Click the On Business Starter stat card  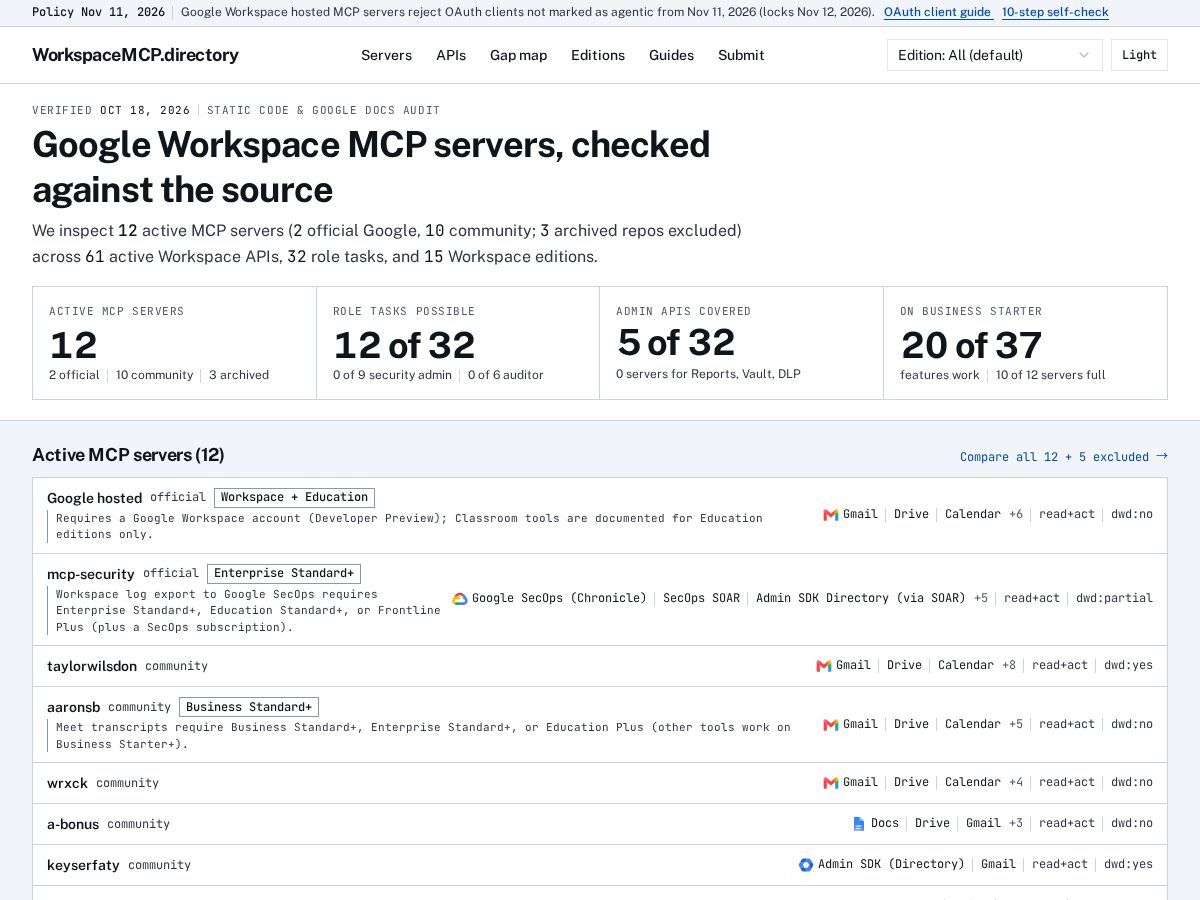1025,343
